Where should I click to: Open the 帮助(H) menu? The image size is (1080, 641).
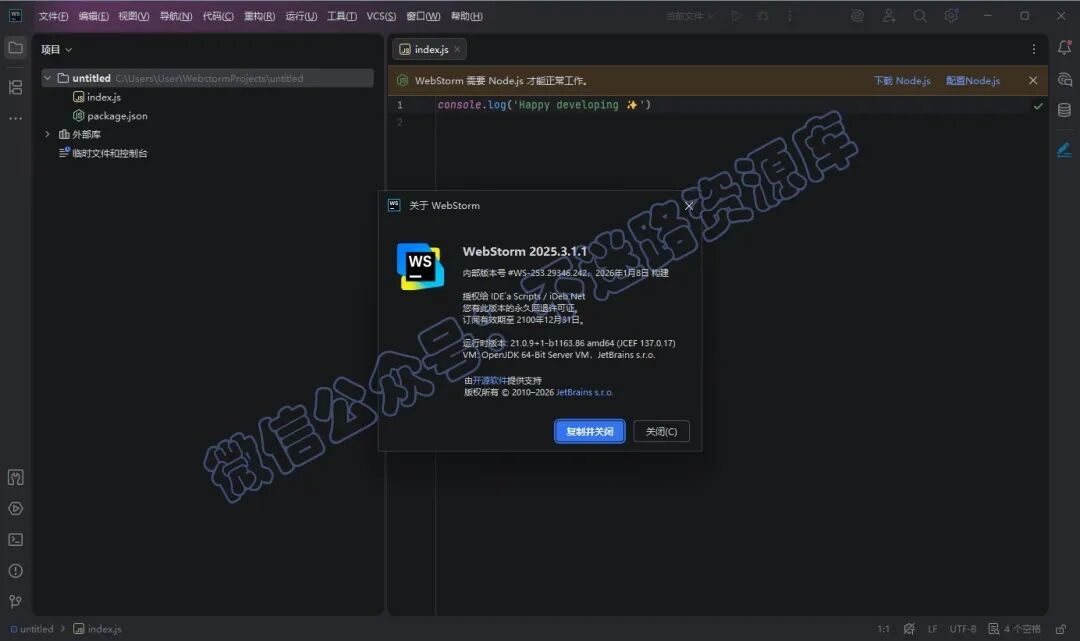[466, 16]
